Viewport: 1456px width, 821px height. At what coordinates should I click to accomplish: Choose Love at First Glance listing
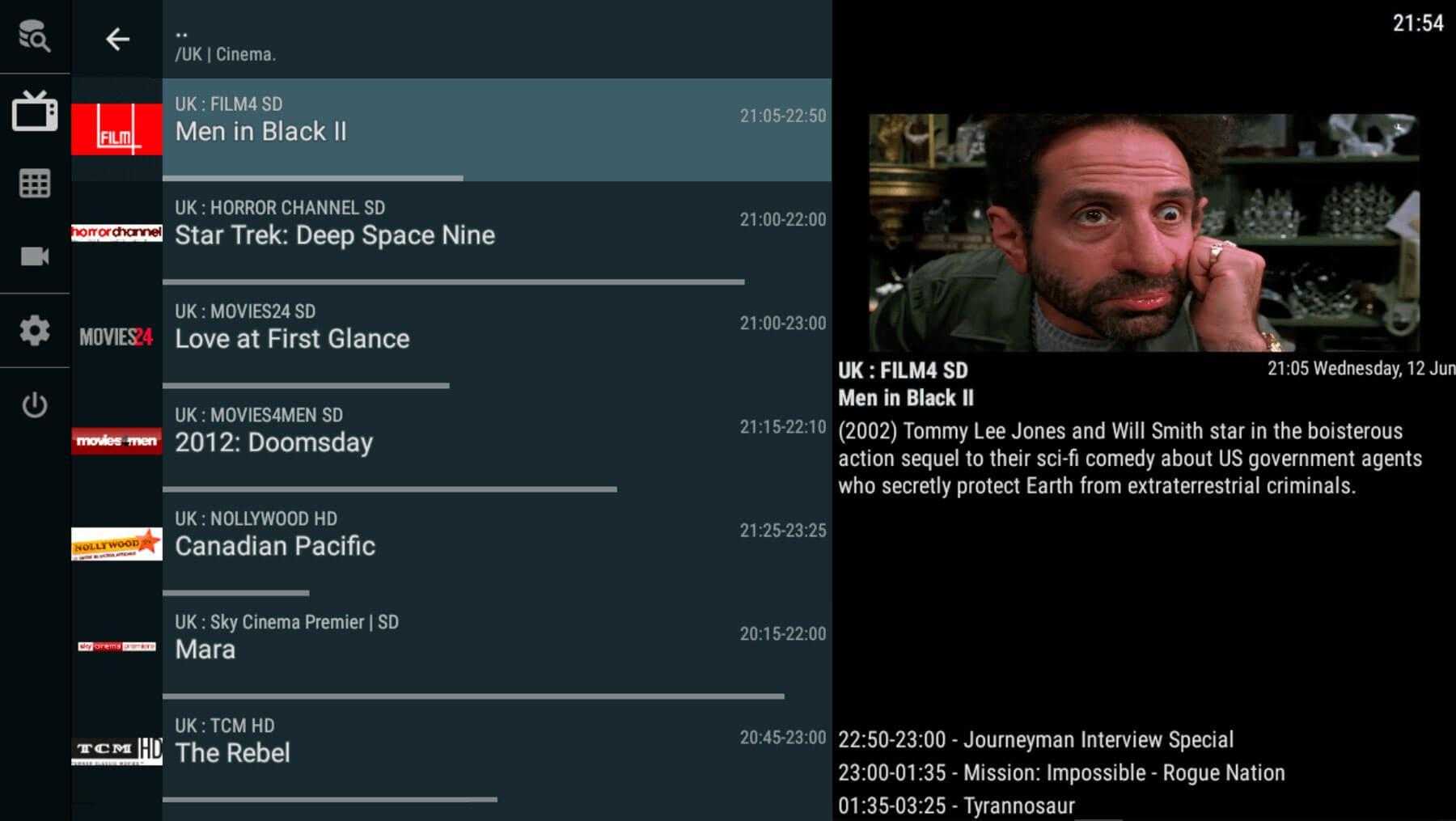pyautogui.click(x=496, y=338)
